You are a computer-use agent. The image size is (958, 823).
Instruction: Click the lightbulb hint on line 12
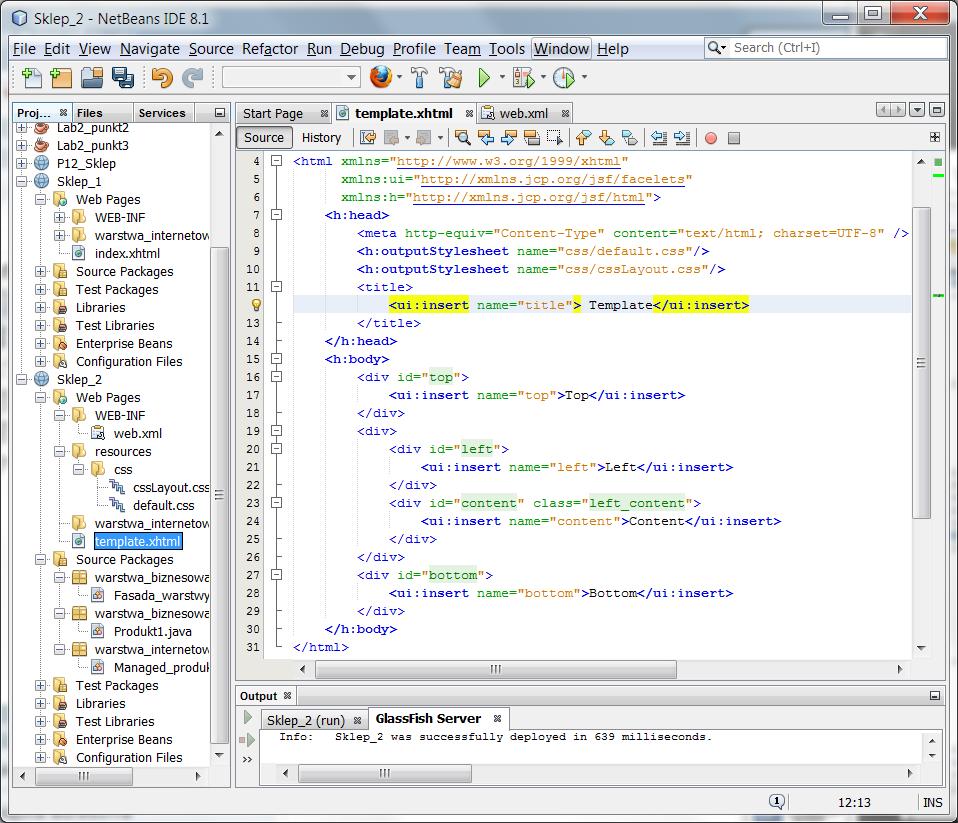coord(256,305)
